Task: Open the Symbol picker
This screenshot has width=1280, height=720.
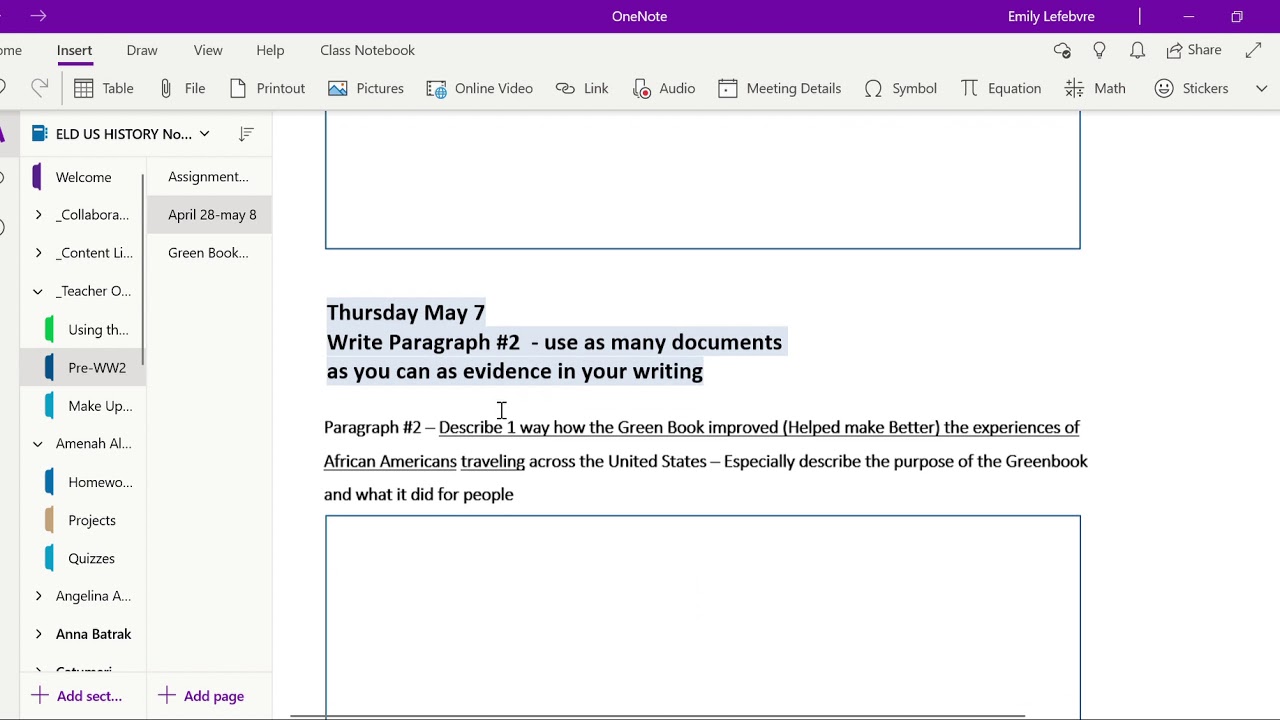Action: point(900,88)
